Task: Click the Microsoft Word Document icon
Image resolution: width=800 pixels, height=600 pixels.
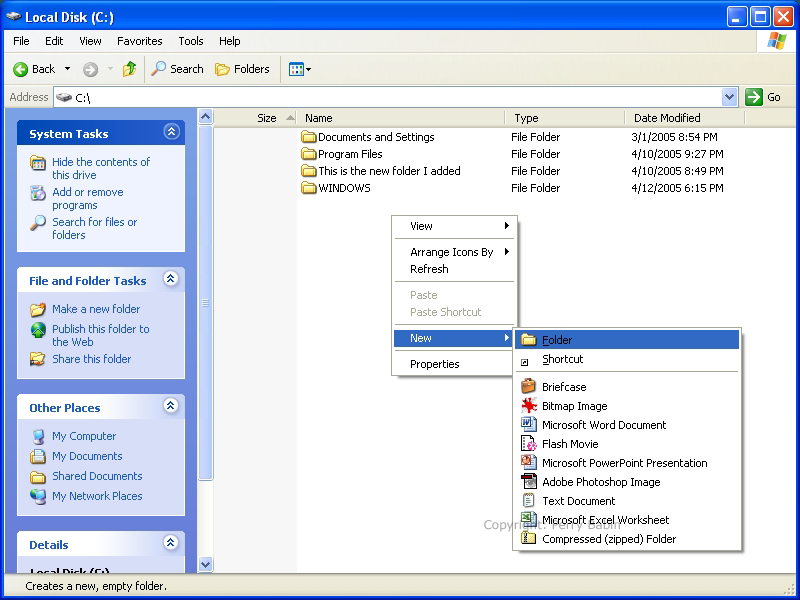Action: tap(529, 424)
